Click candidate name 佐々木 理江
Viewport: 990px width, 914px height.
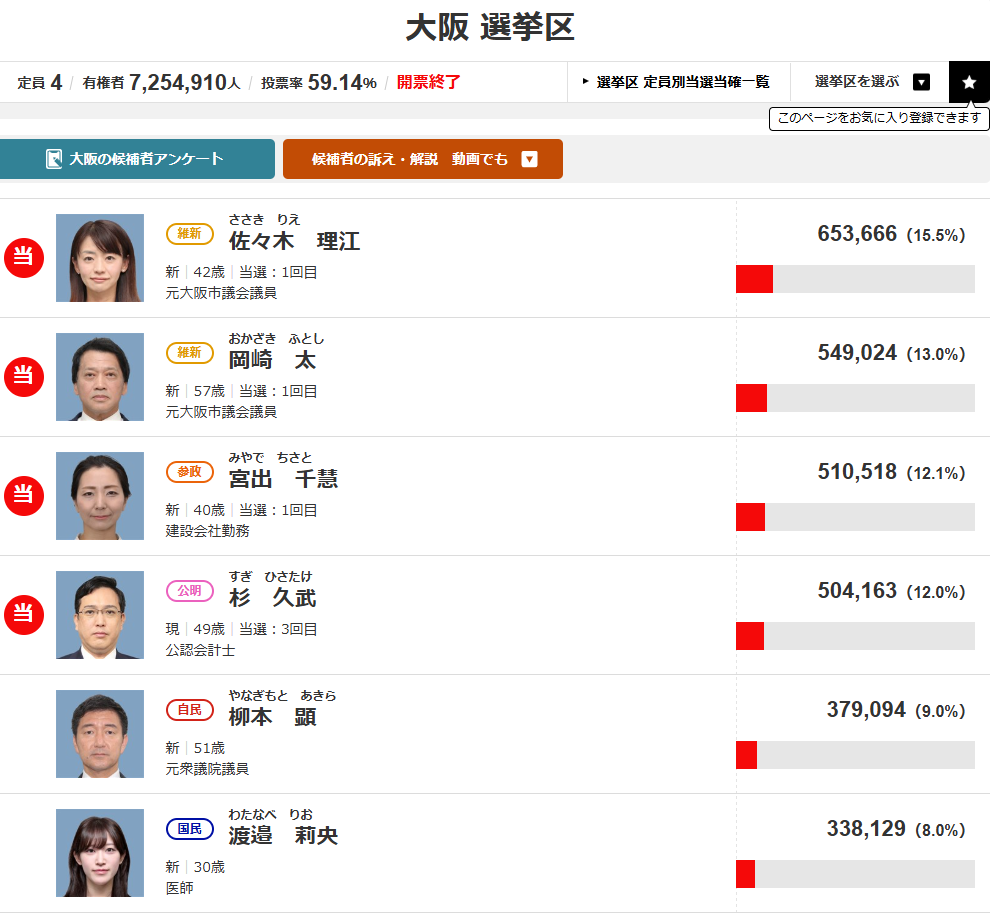pyautogui.click(x=294, y=241)
